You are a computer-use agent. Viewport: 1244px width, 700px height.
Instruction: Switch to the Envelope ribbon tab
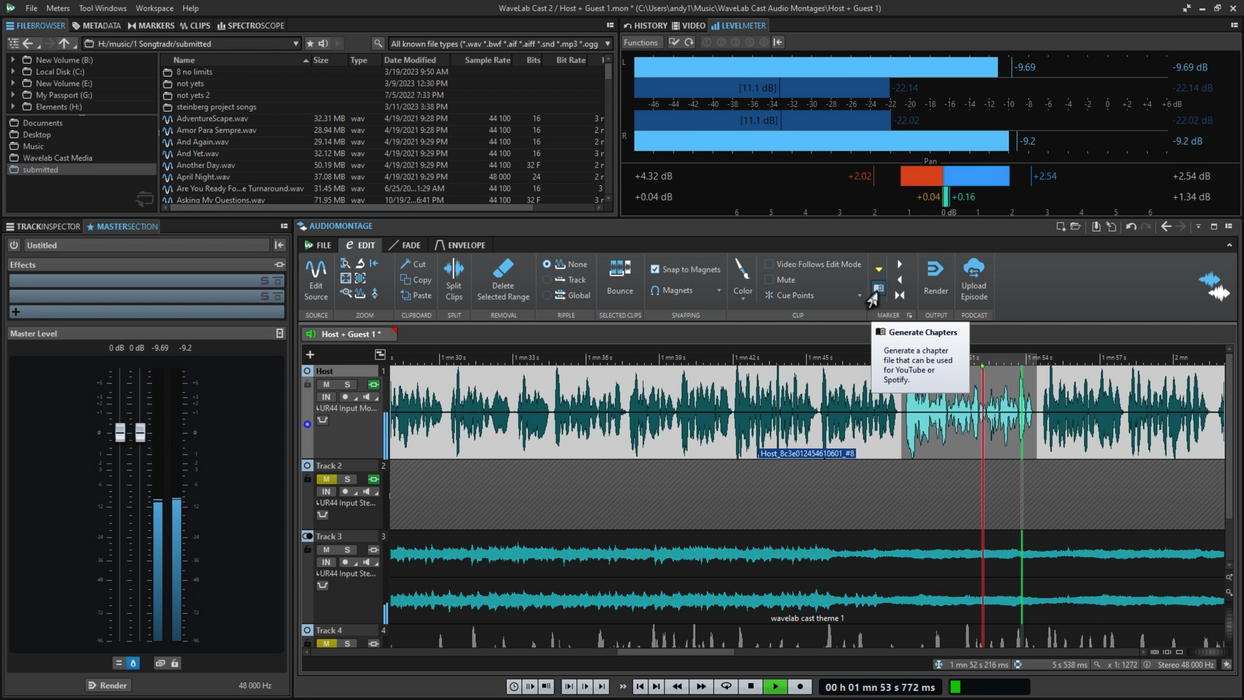460,245
